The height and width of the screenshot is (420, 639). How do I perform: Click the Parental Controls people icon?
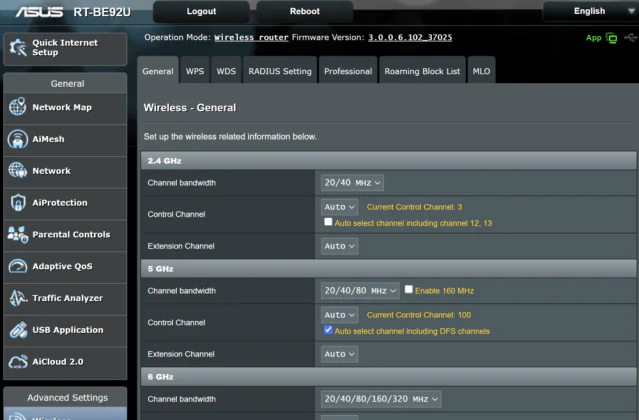18,235
